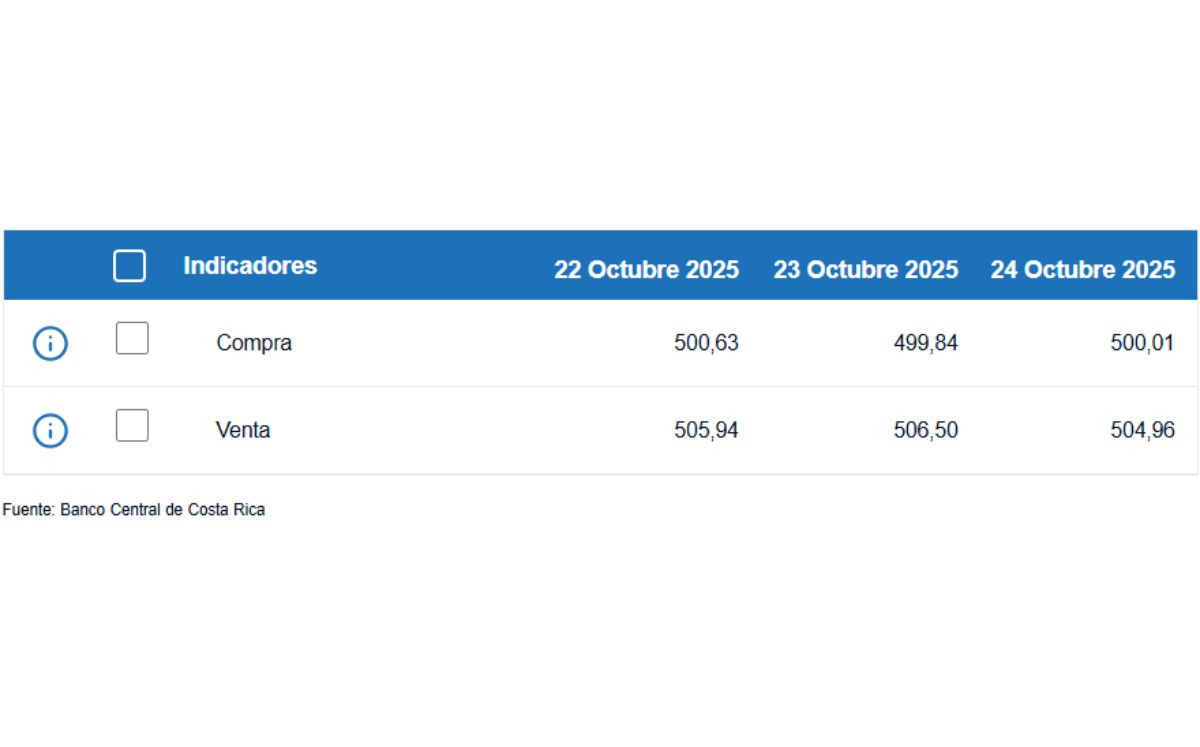The image size is (1200, 747).
Task: Click the Venta value 504,96
Action: click(1142, 430)
